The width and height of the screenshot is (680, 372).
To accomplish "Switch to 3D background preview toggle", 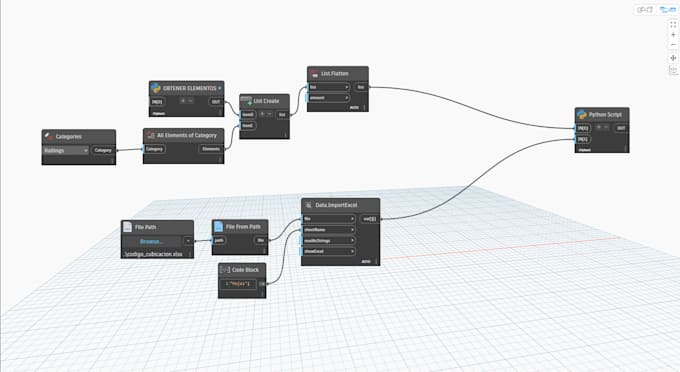I will [x=667, y=9].
